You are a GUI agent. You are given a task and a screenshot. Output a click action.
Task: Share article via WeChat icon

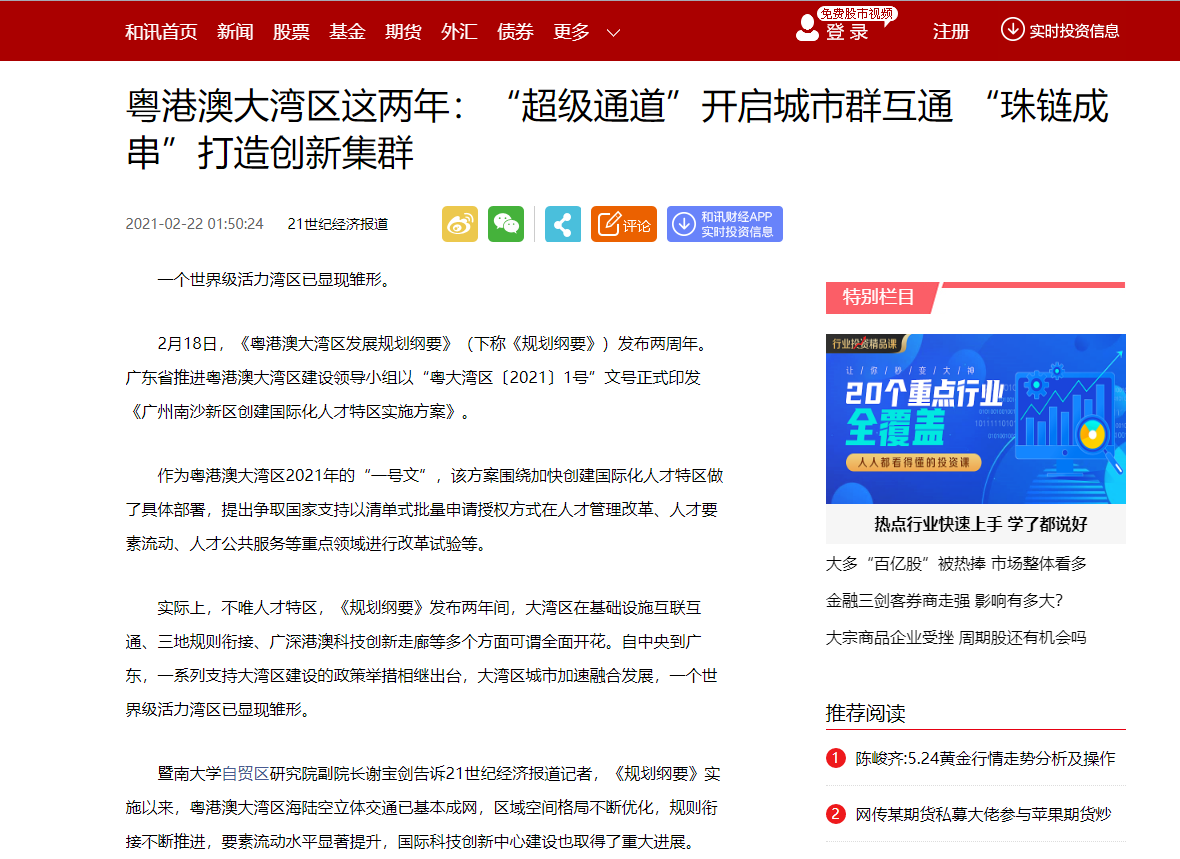coord(506,224)
